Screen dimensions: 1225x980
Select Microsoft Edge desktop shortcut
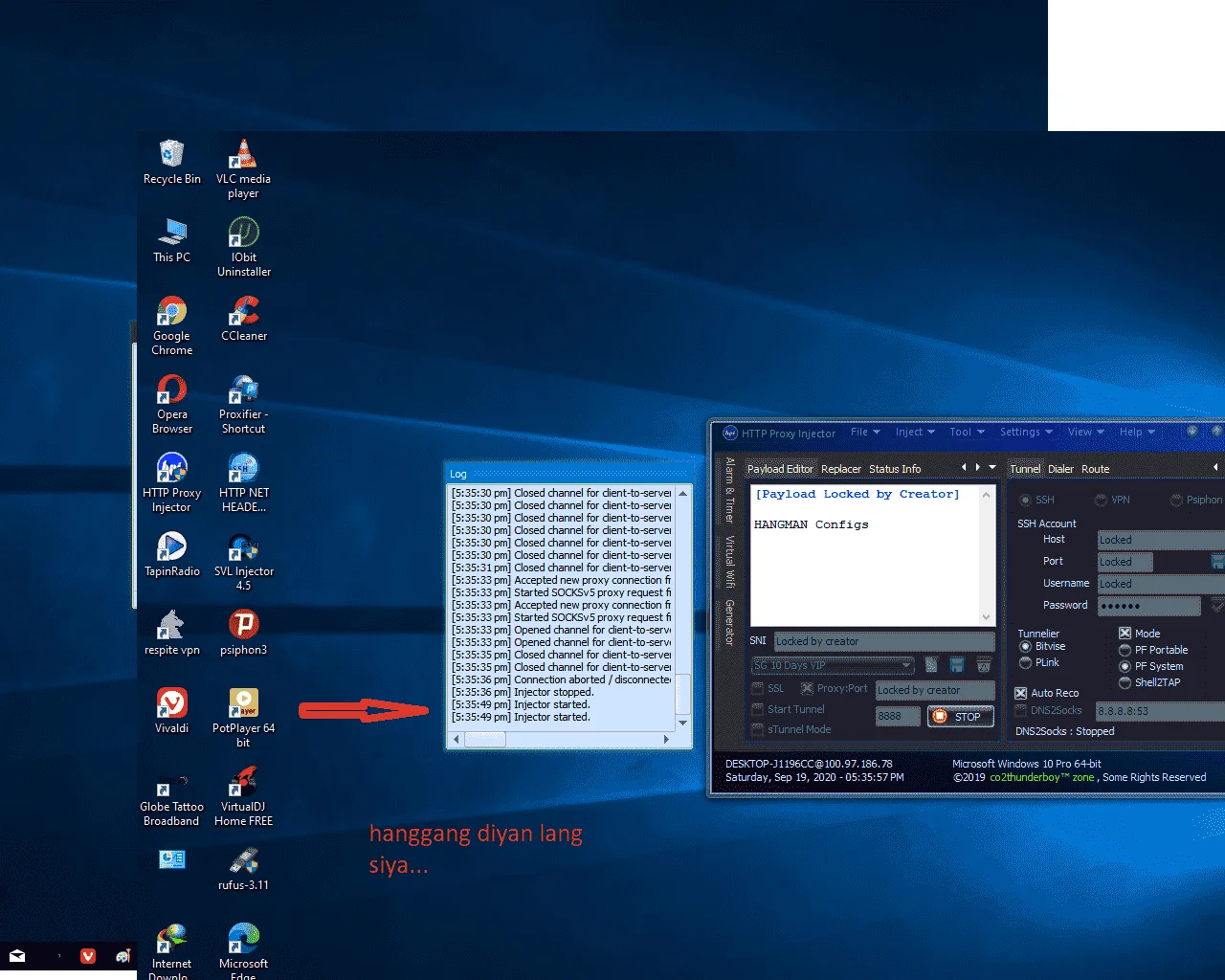(243, 950)
